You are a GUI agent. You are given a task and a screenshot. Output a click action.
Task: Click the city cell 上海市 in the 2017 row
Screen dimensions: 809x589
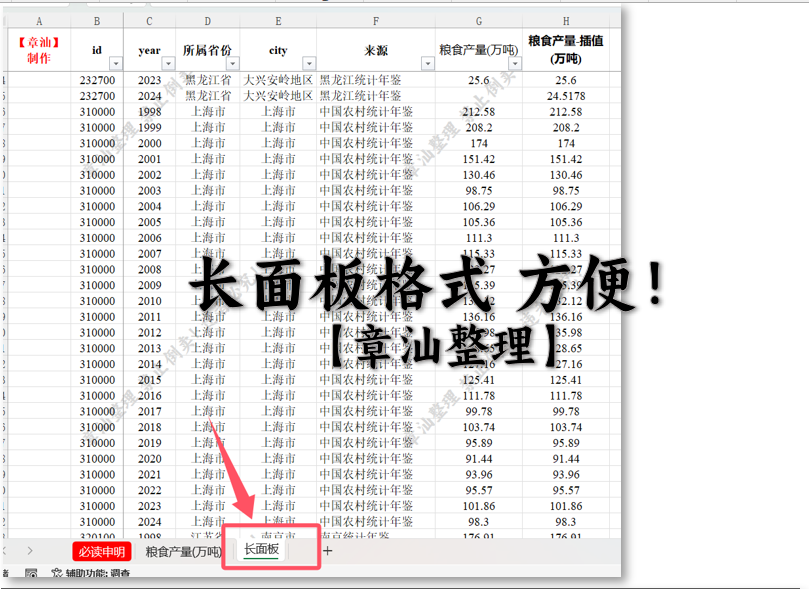(x=278, y=412)
